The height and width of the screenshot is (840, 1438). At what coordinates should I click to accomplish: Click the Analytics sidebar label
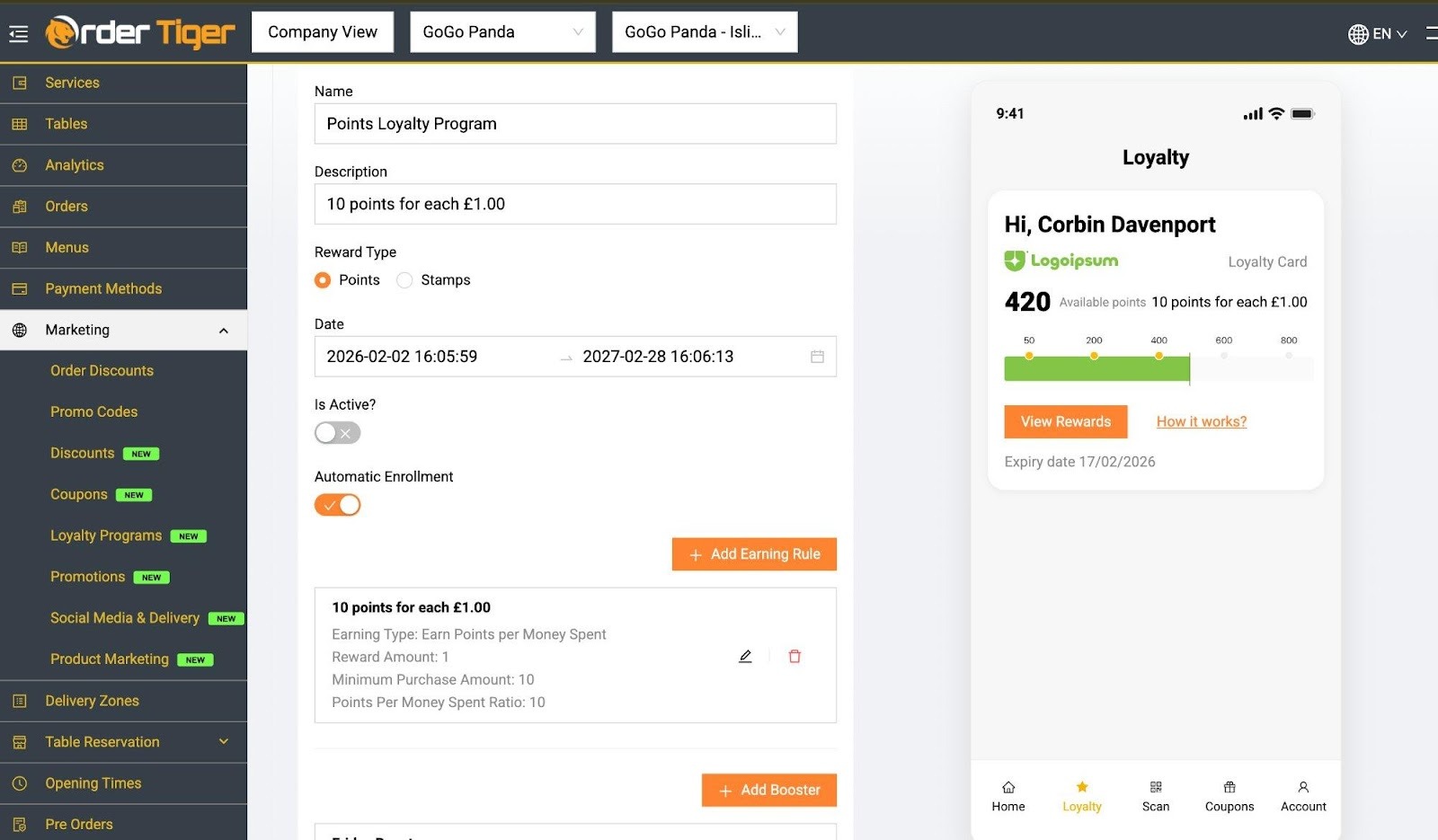[x=75, y=165]
